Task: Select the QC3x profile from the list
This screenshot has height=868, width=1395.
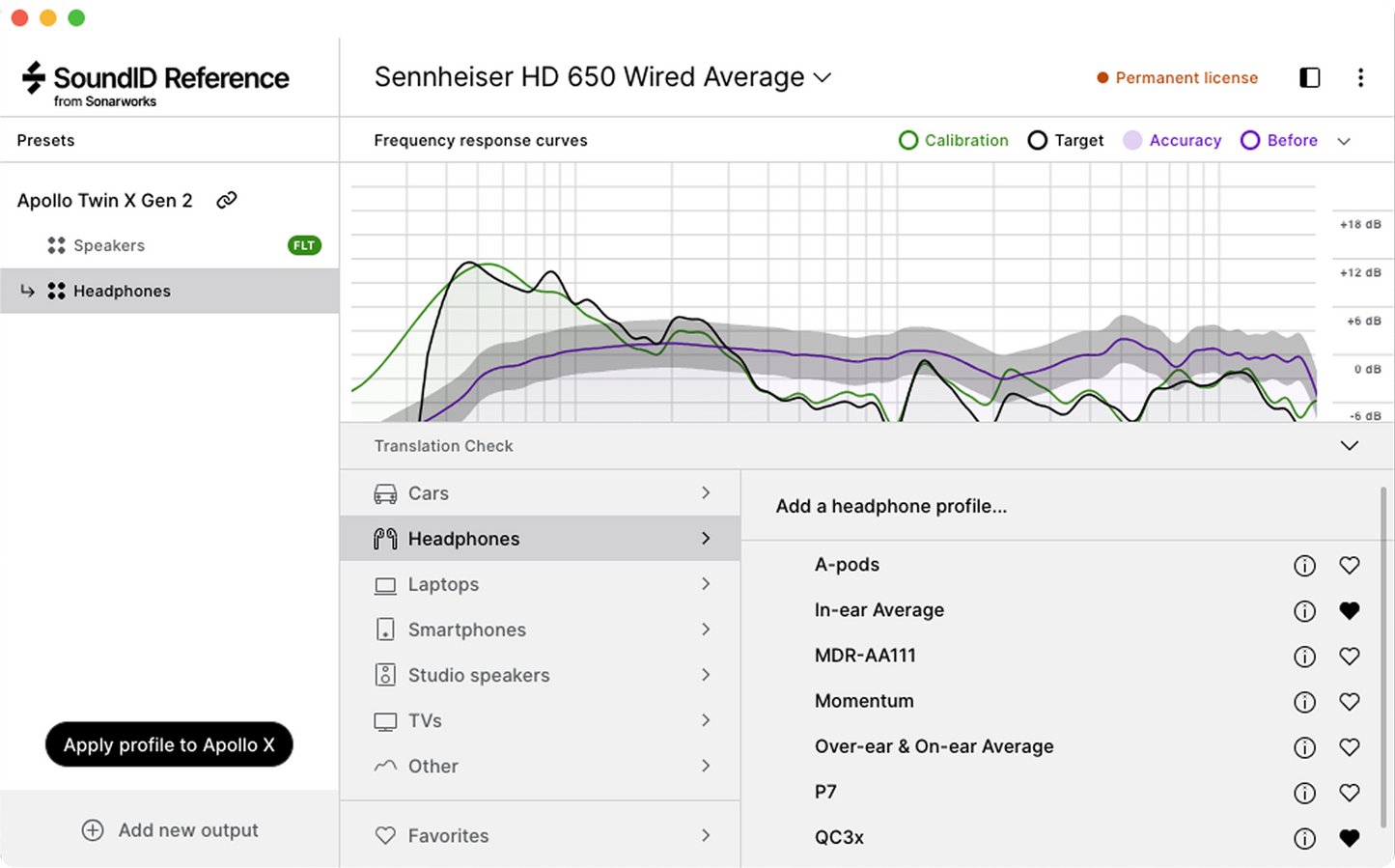Action: (838, 837)
